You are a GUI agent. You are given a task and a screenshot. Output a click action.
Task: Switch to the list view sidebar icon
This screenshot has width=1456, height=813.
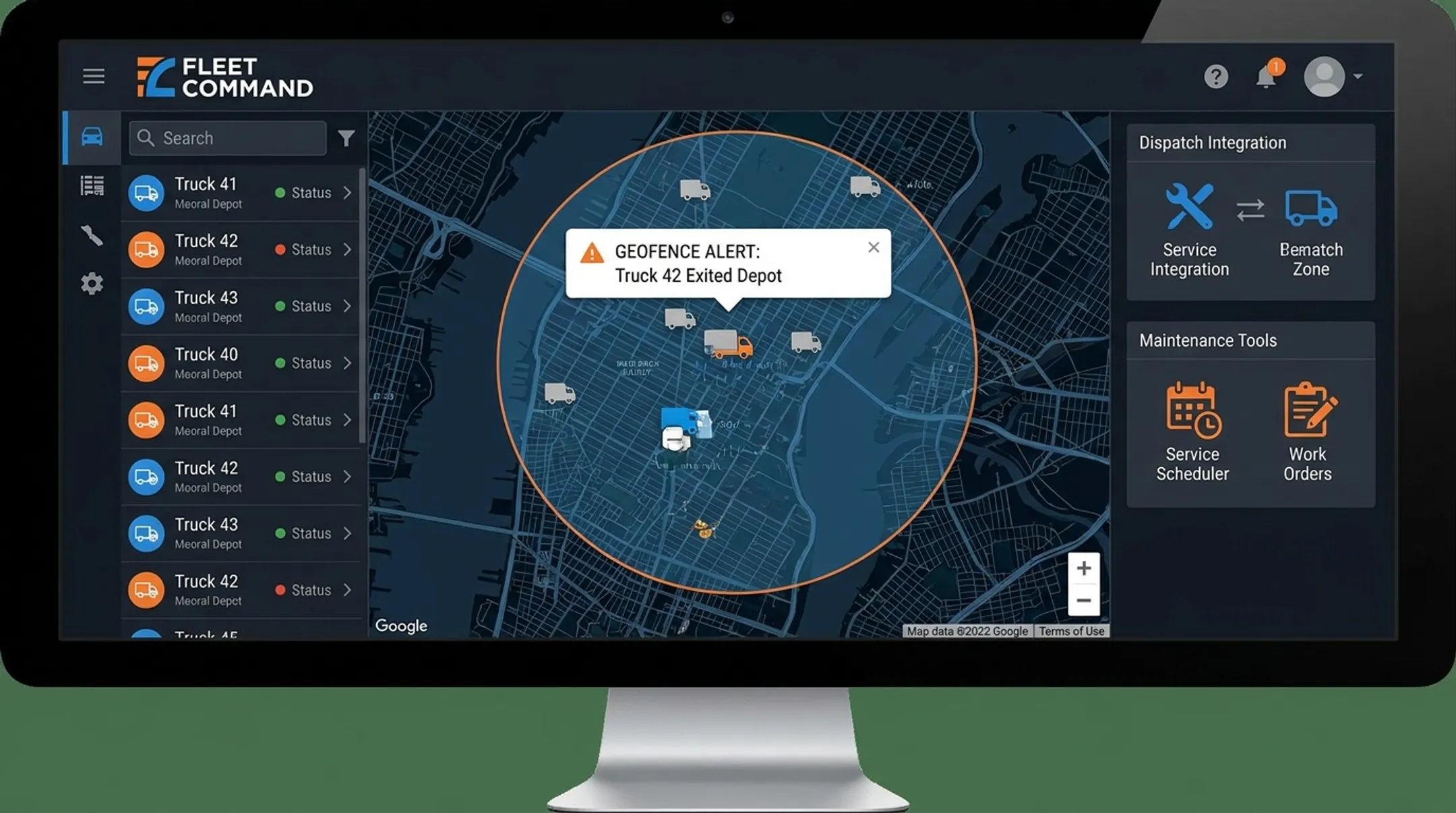[92, 185]
